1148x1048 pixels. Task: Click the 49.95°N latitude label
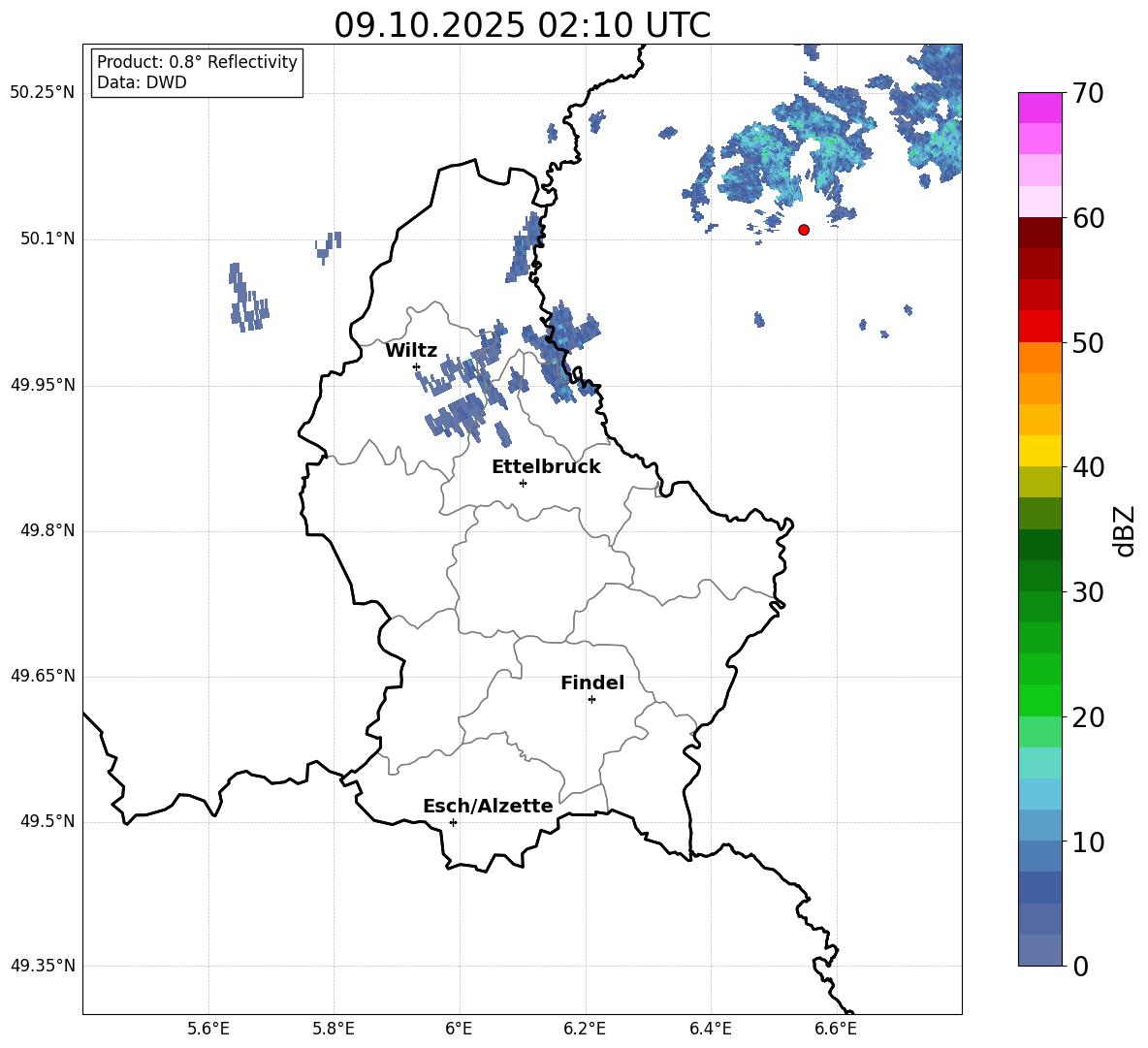[43, 385]
